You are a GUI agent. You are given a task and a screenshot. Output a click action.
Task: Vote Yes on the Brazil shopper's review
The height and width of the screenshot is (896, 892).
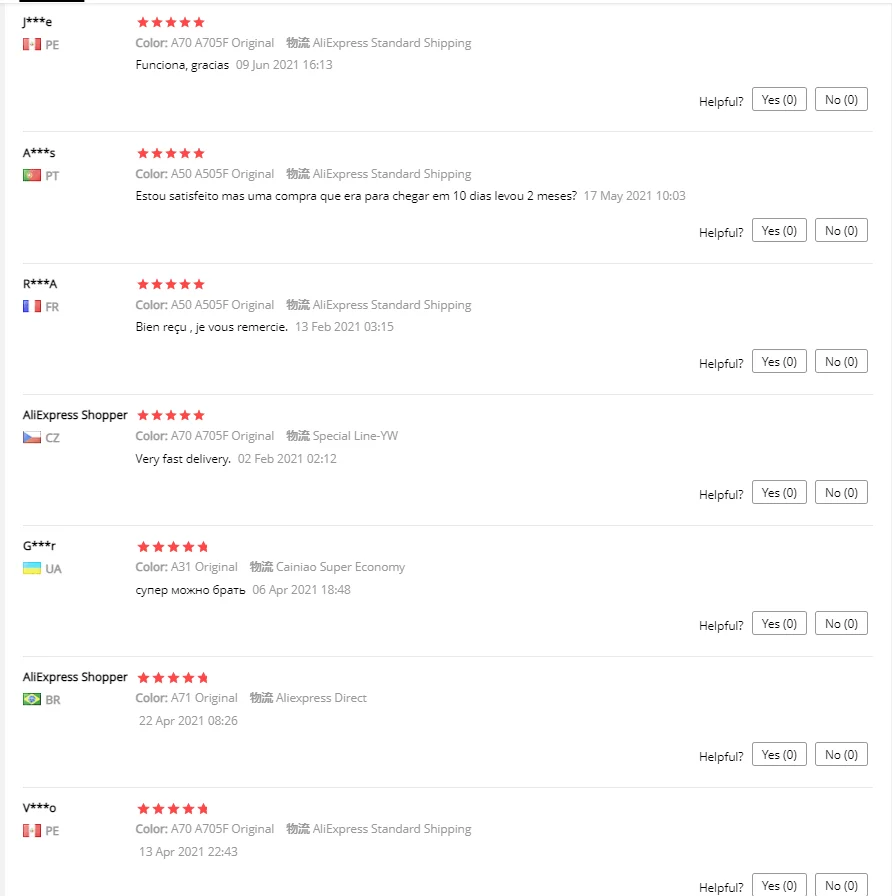779,754
